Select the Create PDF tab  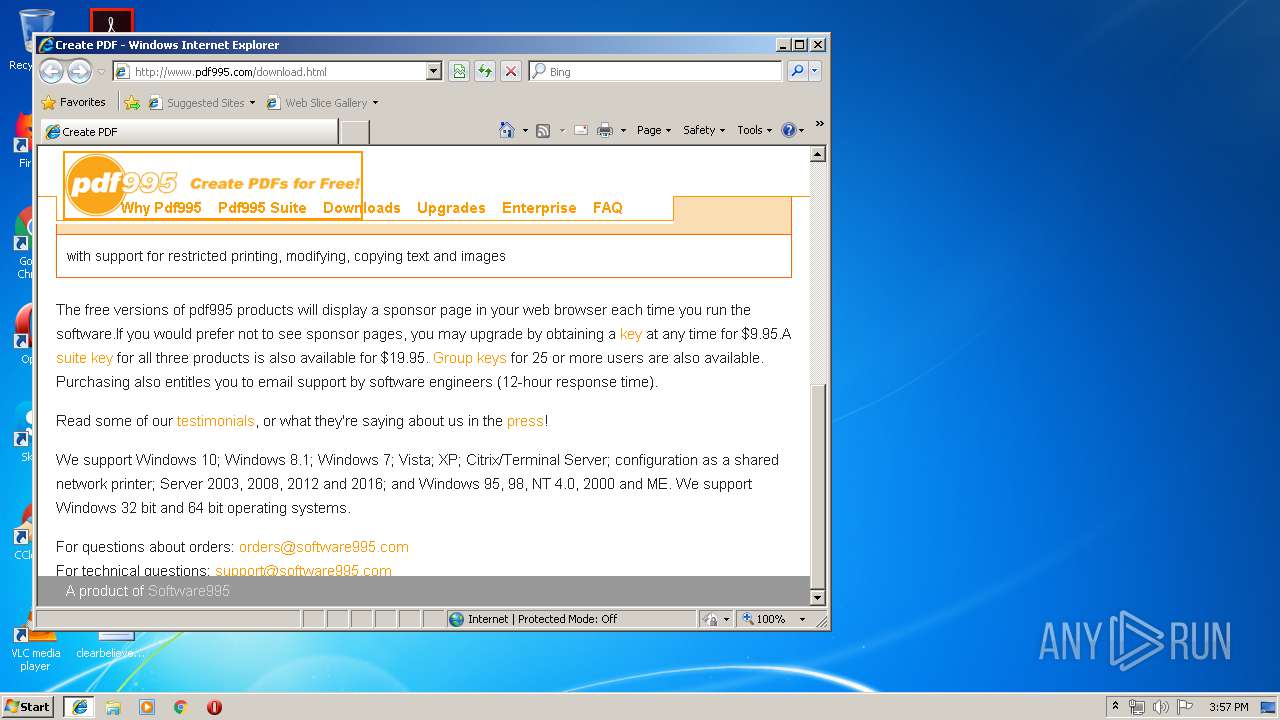click(190, 131)
